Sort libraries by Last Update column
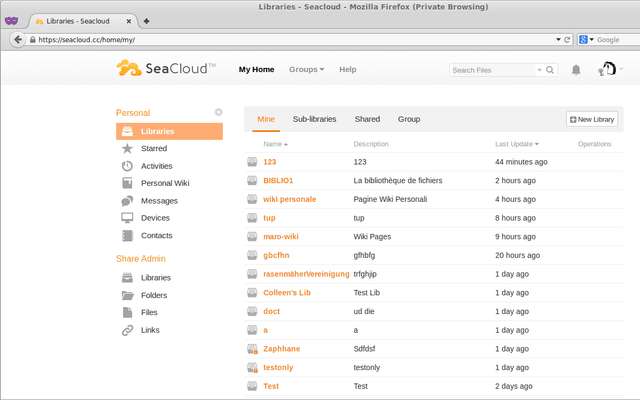 [517, 144]
